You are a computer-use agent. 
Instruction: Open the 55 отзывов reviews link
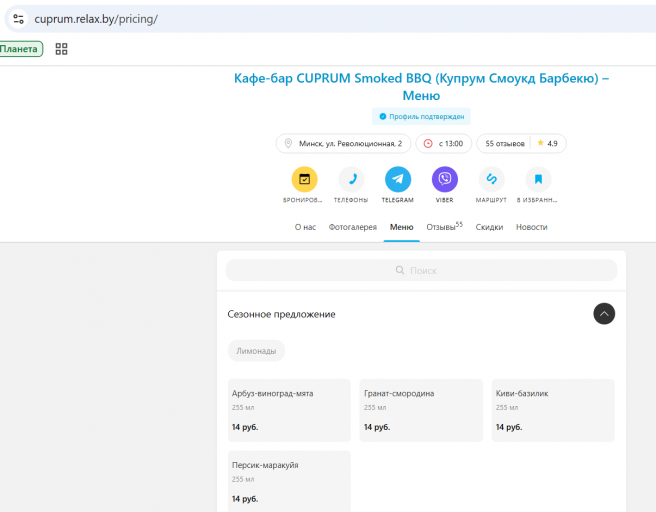pyautogui.click(x=505, y=143)
